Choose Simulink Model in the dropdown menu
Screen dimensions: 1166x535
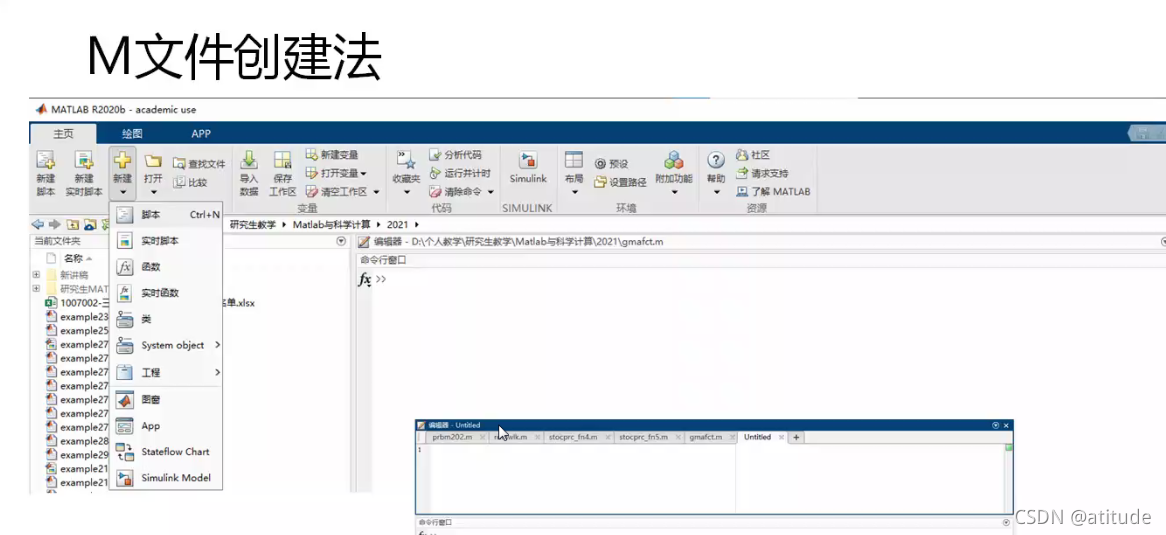point(176,478)
